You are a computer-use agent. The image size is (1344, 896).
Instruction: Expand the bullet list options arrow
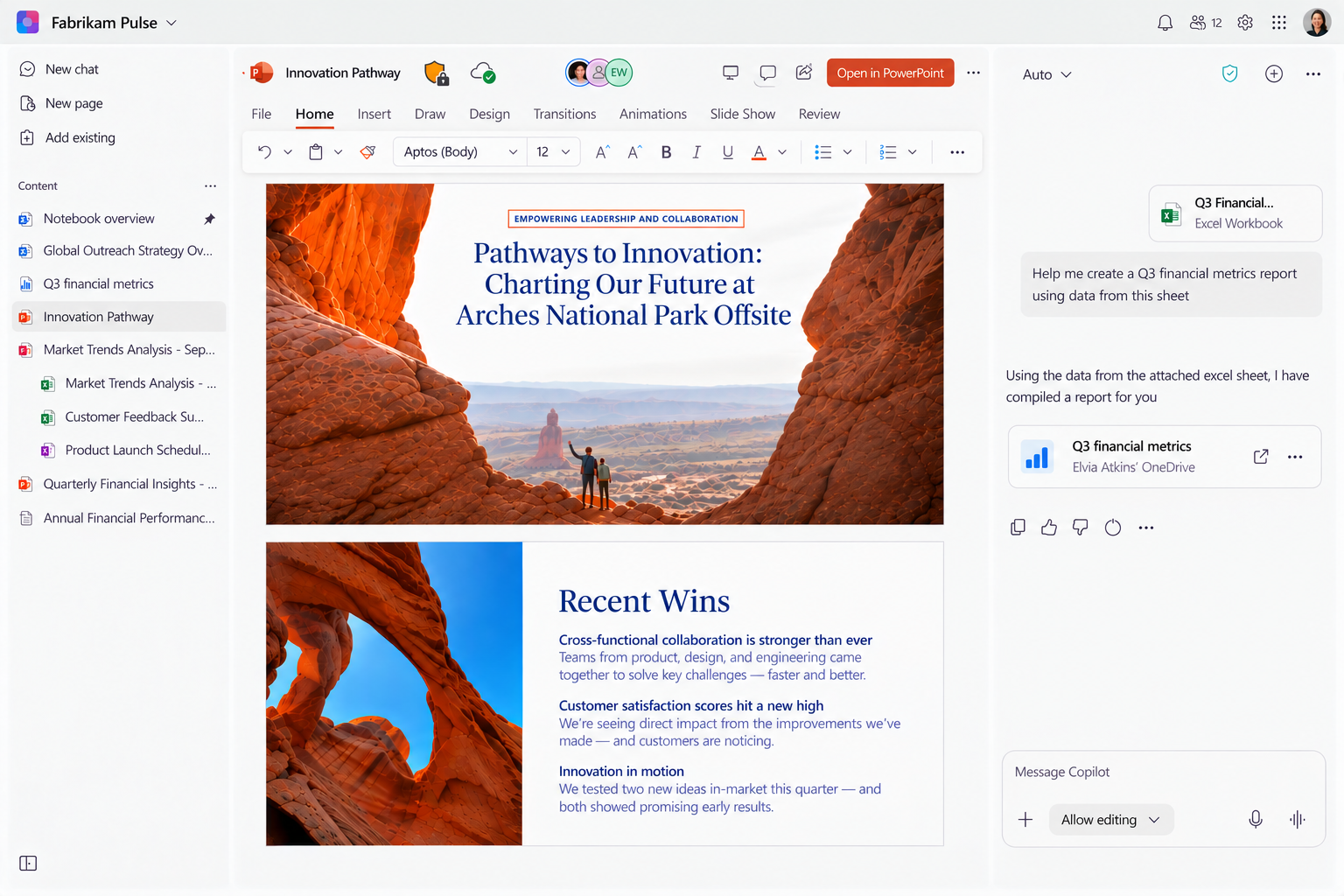pyautogui.click(x=847, y=152)
